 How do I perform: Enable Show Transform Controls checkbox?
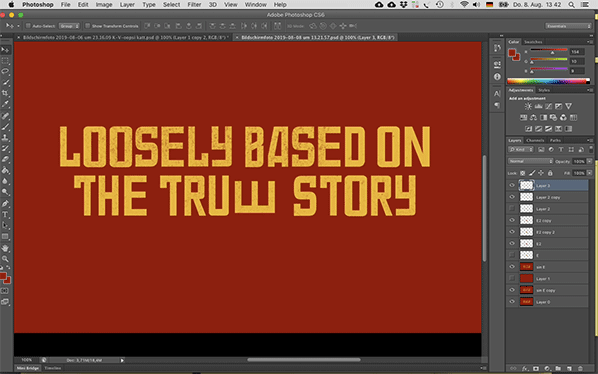[x=87, y=26]
